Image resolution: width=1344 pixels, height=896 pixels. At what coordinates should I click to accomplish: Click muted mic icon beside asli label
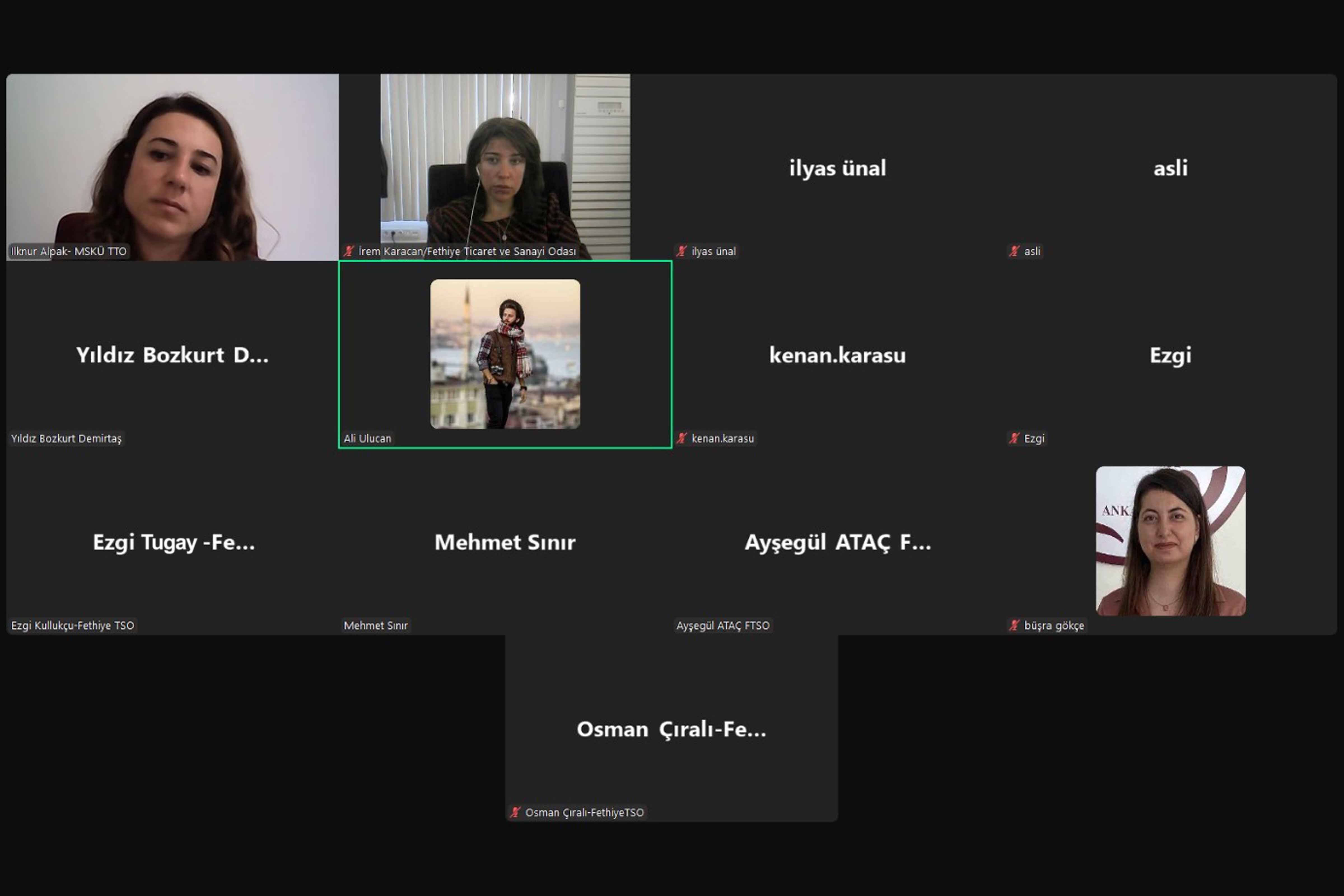(x=1014, y=251)
